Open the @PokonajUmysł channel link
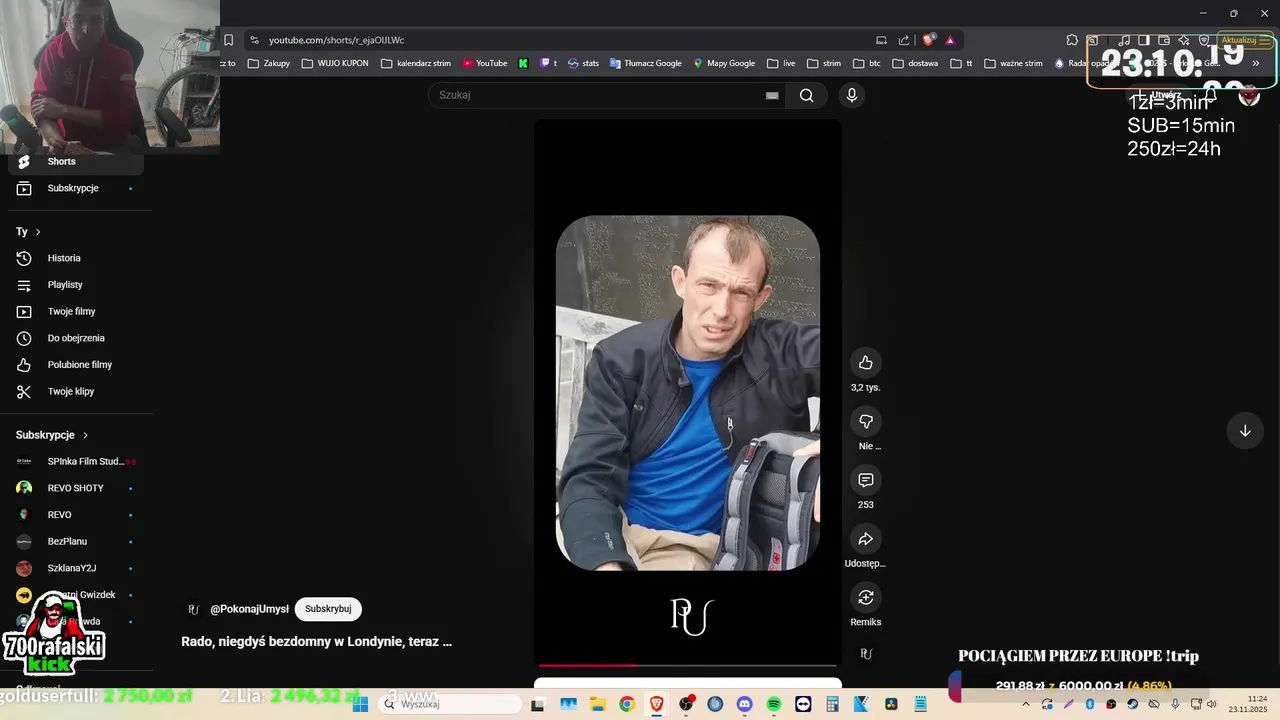The image size is (1280, 720). pos(249,609)
